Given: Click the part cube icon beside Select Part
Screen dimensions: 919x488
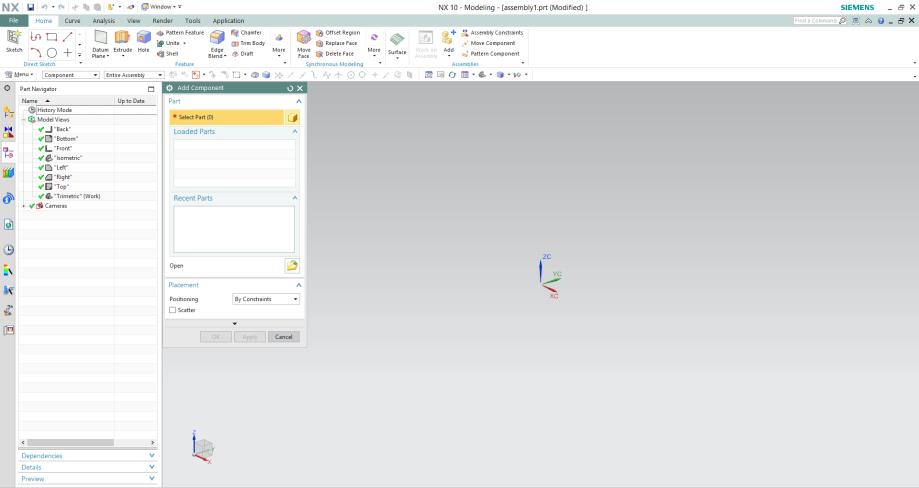Looking at the screenshot, I should 292,117.
